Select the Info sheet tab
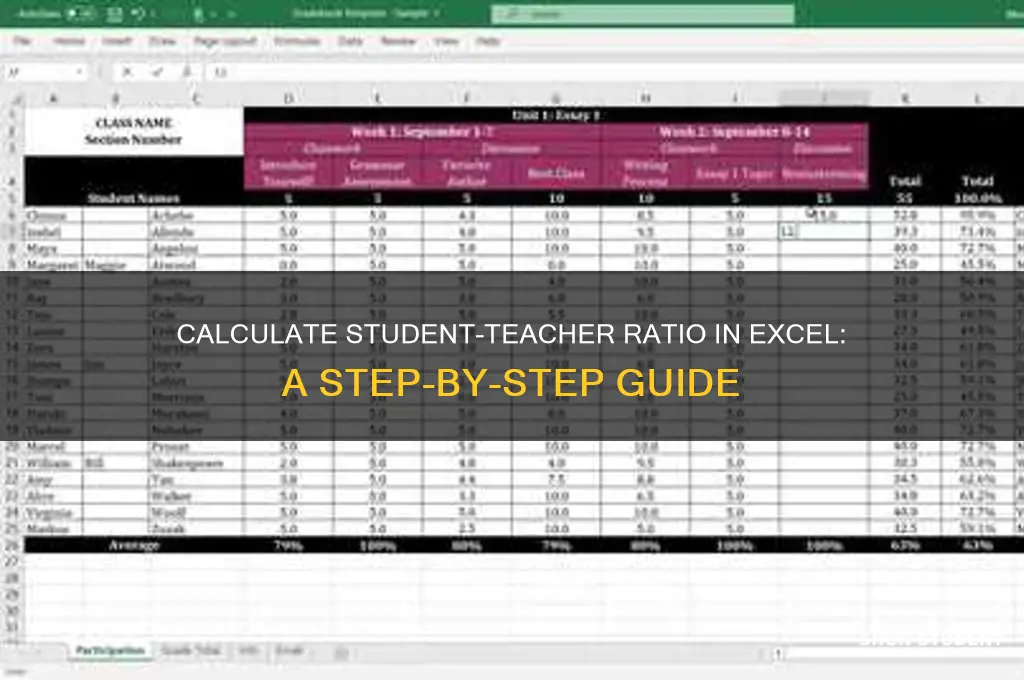Screen dimensions: 1024x680 [248, 651]
